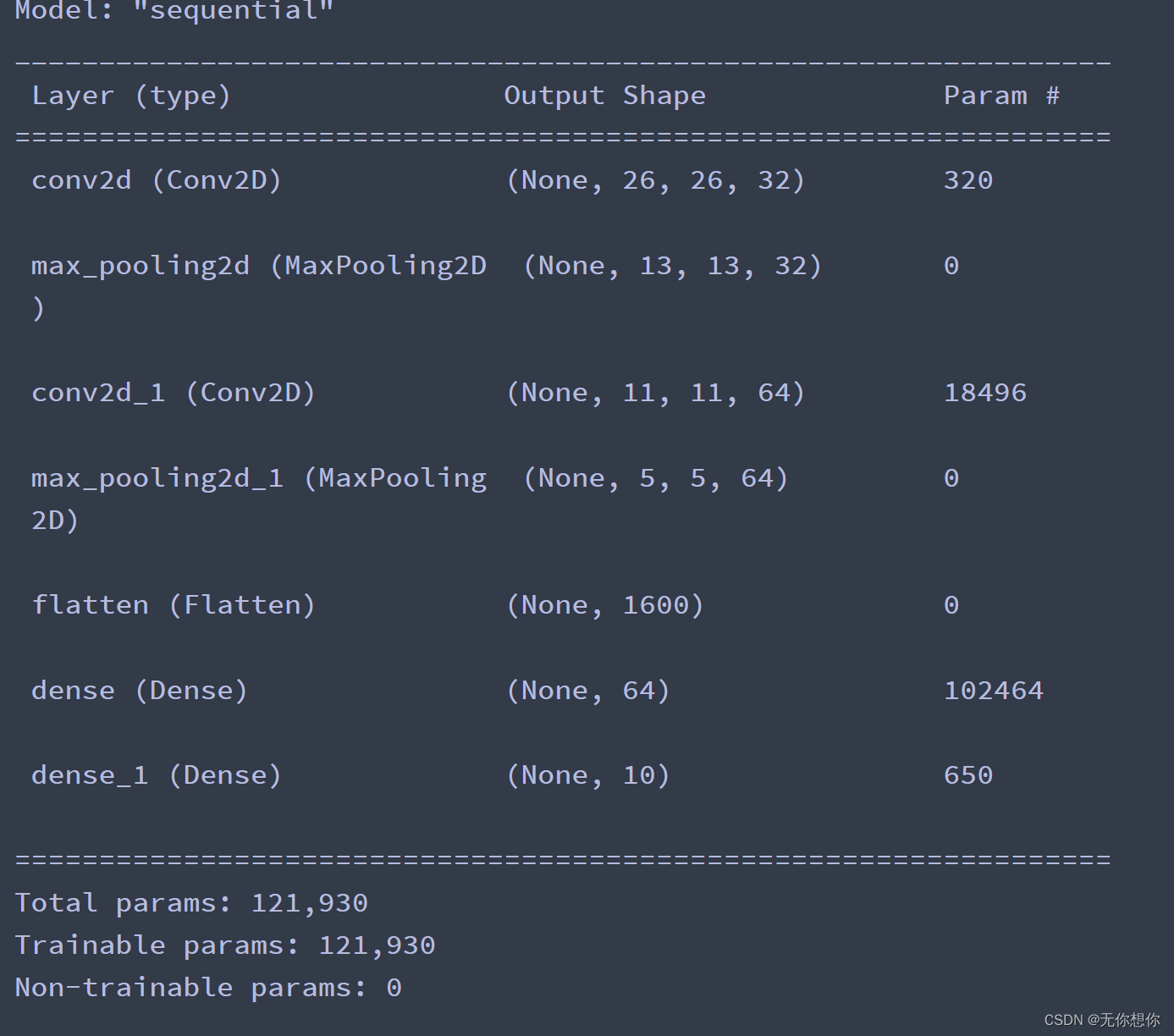Click the 320 parameter count

[x=968, y=180]
